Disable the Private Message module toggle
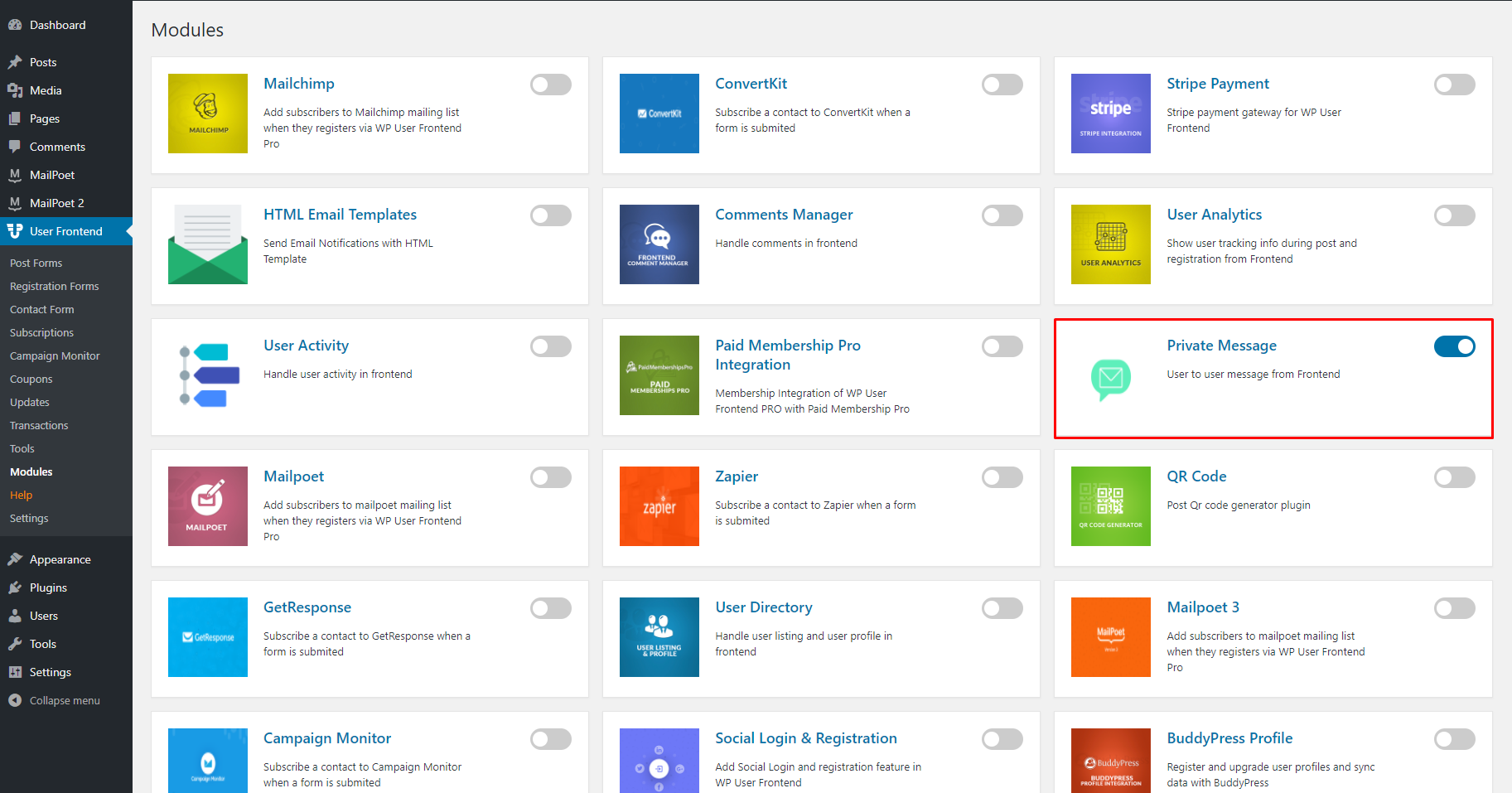This screenshot has width=1512, height=793. pos(1454,346)
